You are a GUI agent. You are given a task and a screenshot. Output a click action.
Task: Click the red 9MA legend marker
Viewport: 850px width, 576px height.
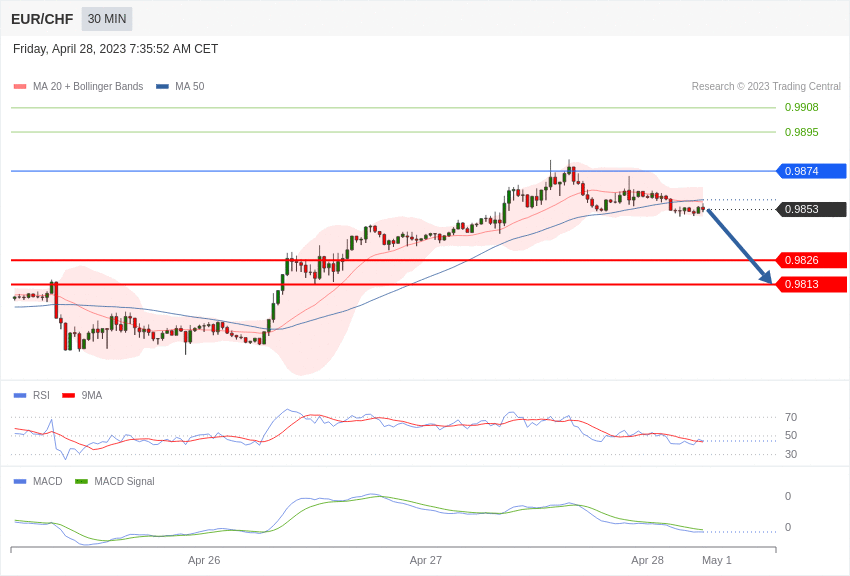(68, 396)
